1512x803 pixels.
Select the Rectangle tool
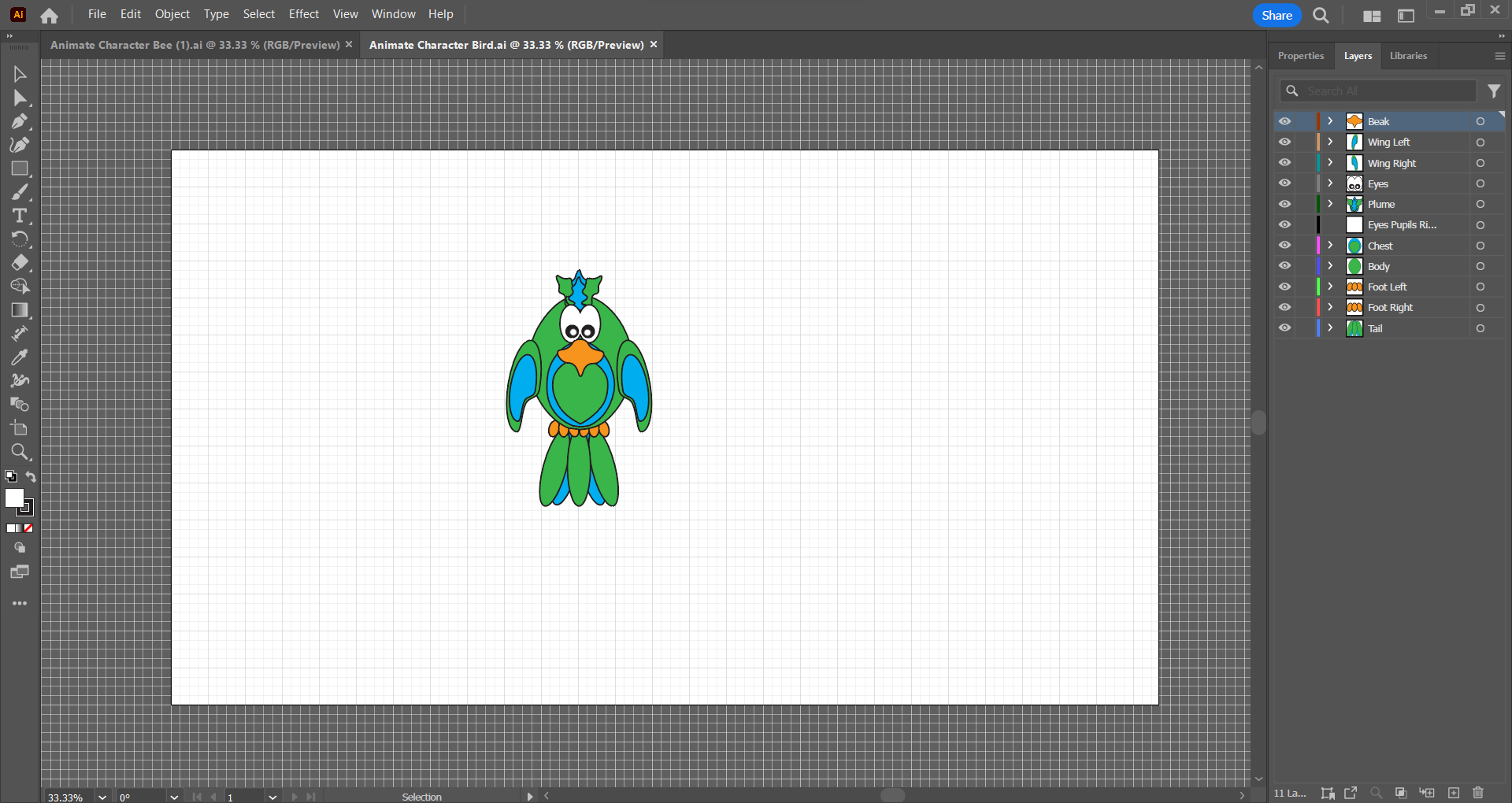[x=20, y=168]
